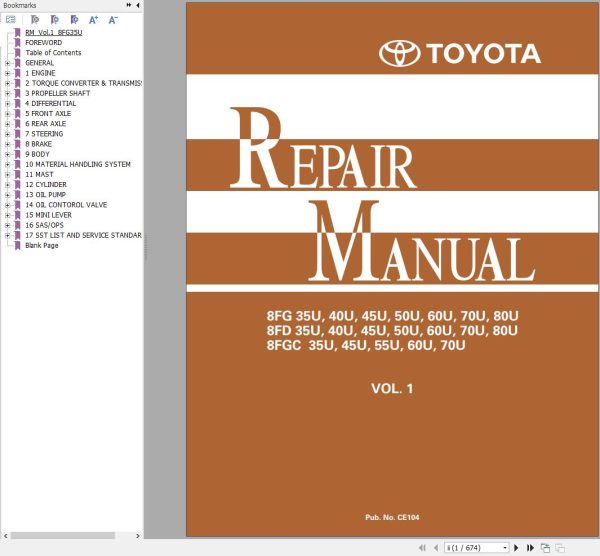Select 17 SST LIST AND SERVICE STANDARD bookmark

coord(83,235)
